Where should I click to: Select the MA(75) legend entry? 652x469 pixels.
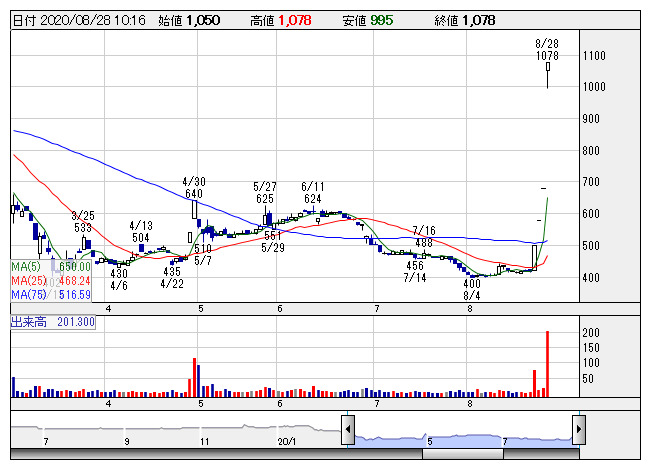tap(51, 295)
